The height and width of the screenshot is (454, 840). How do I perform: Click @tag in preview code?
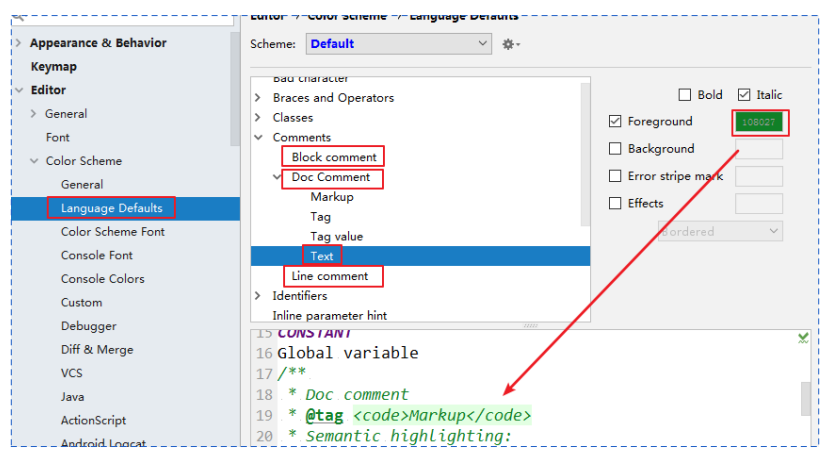click(x=324, y=415)
